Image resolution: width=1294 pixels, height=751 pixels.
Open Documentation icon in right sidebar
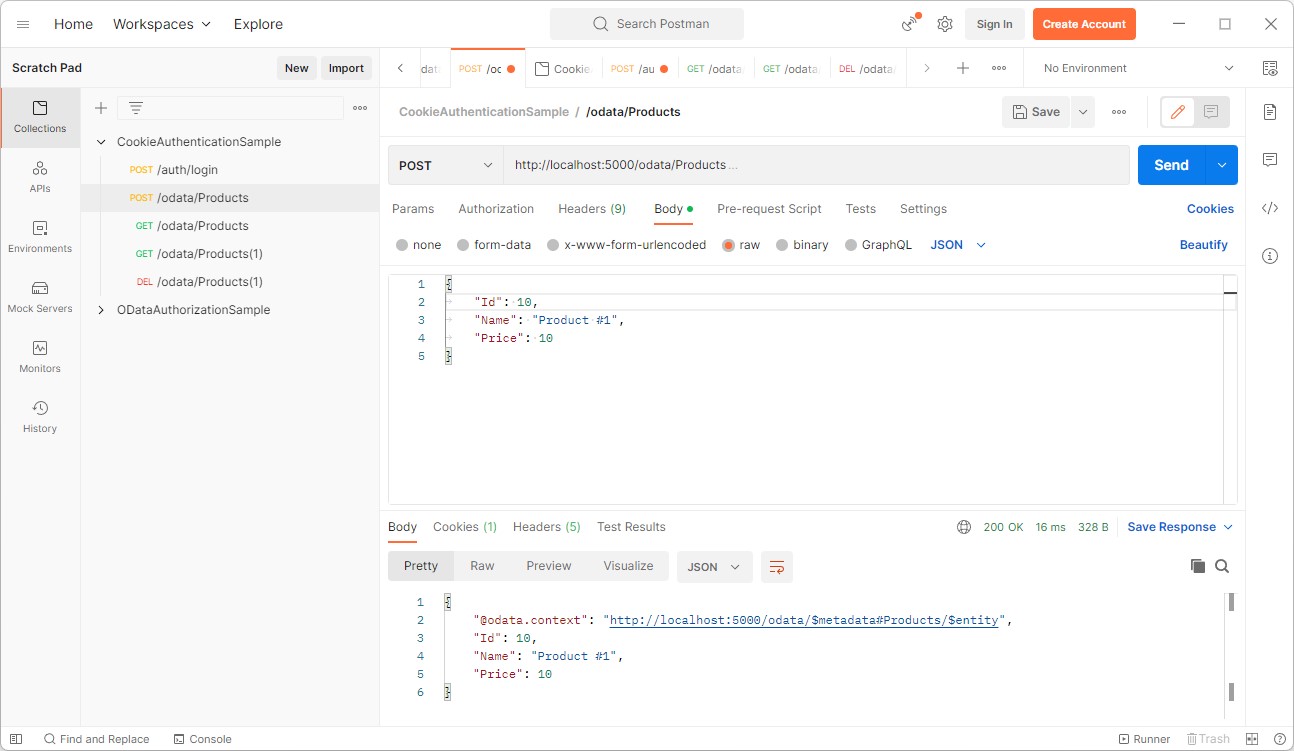coord(1270,111)
